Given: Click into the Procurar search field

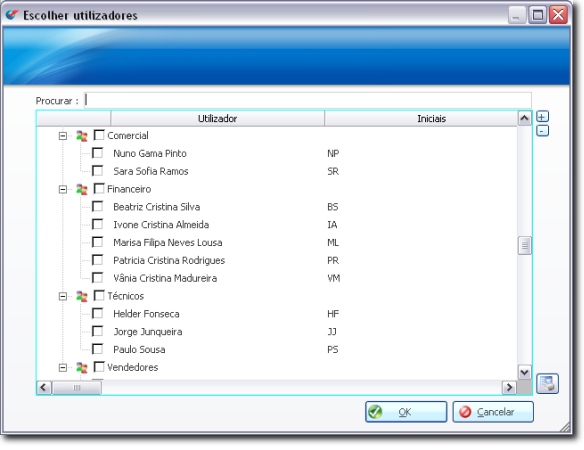Looking at the screenshot, I should click(308, 100).
